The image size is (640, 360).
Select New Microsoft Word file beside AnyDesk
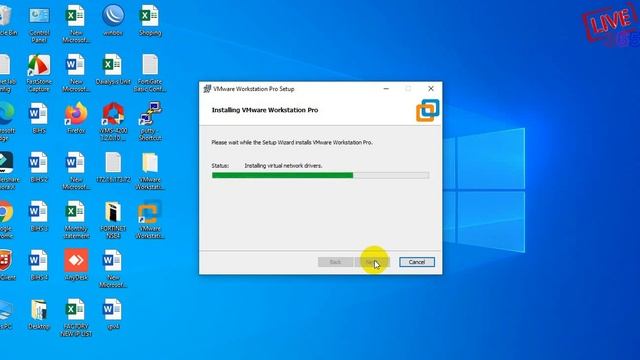click(113, 269)
